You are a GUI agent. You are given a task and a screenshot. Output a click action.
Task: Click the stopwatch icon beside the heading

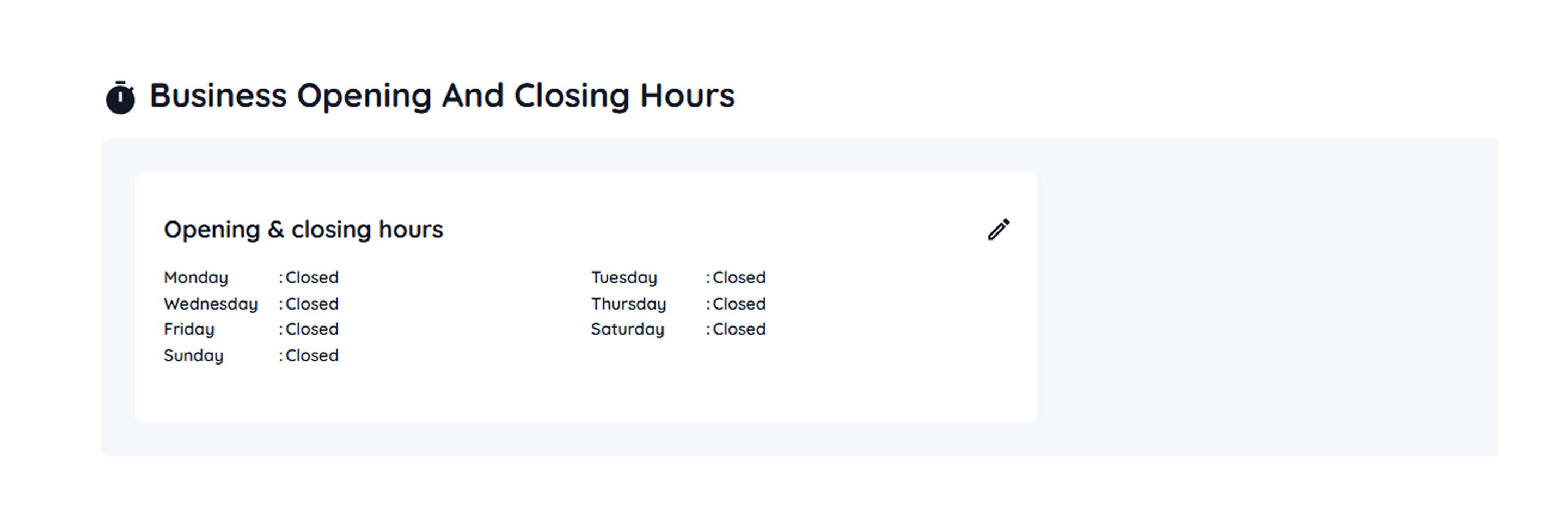[x=120, y=97]
